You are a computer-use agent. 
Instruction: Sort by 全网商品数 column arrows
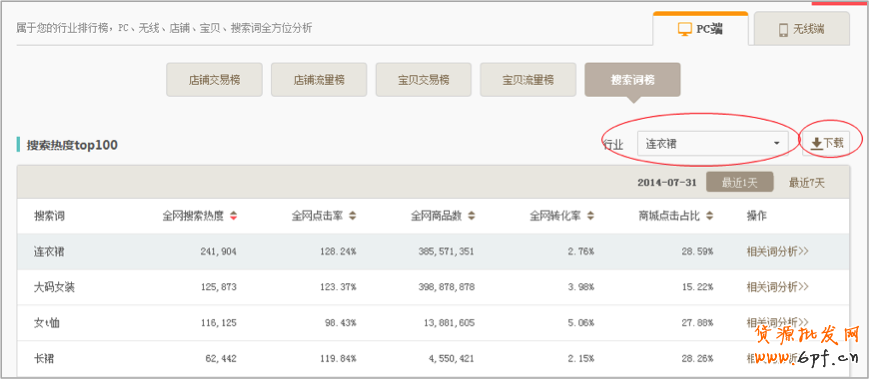coord(471,216)
